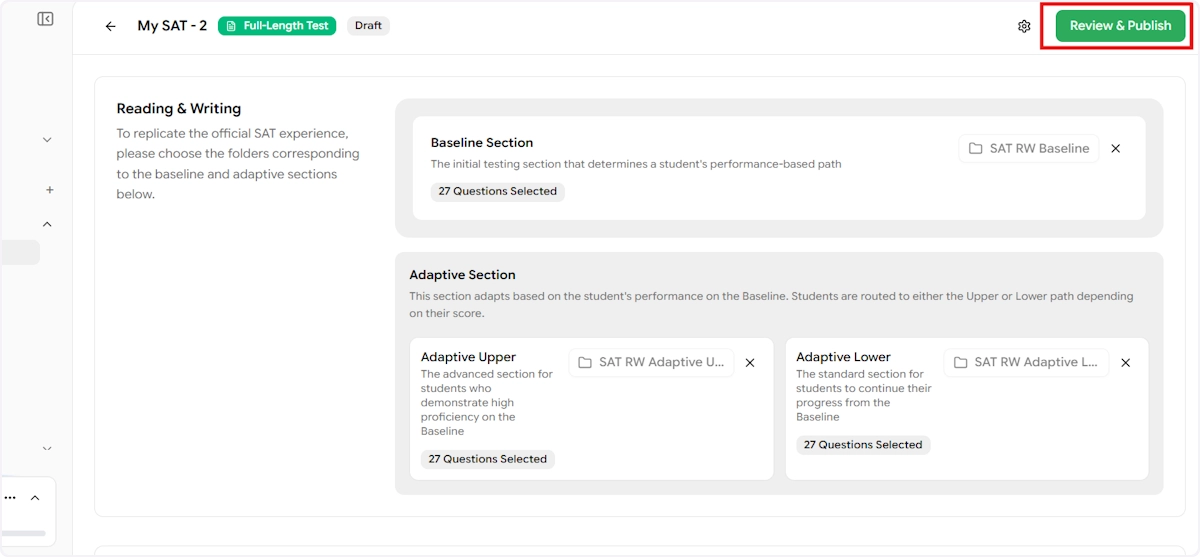Open the Adaptive Lower folder picker
Image resolution: width=1200 pixels, height=557 pixels.
coord(1026,363)
